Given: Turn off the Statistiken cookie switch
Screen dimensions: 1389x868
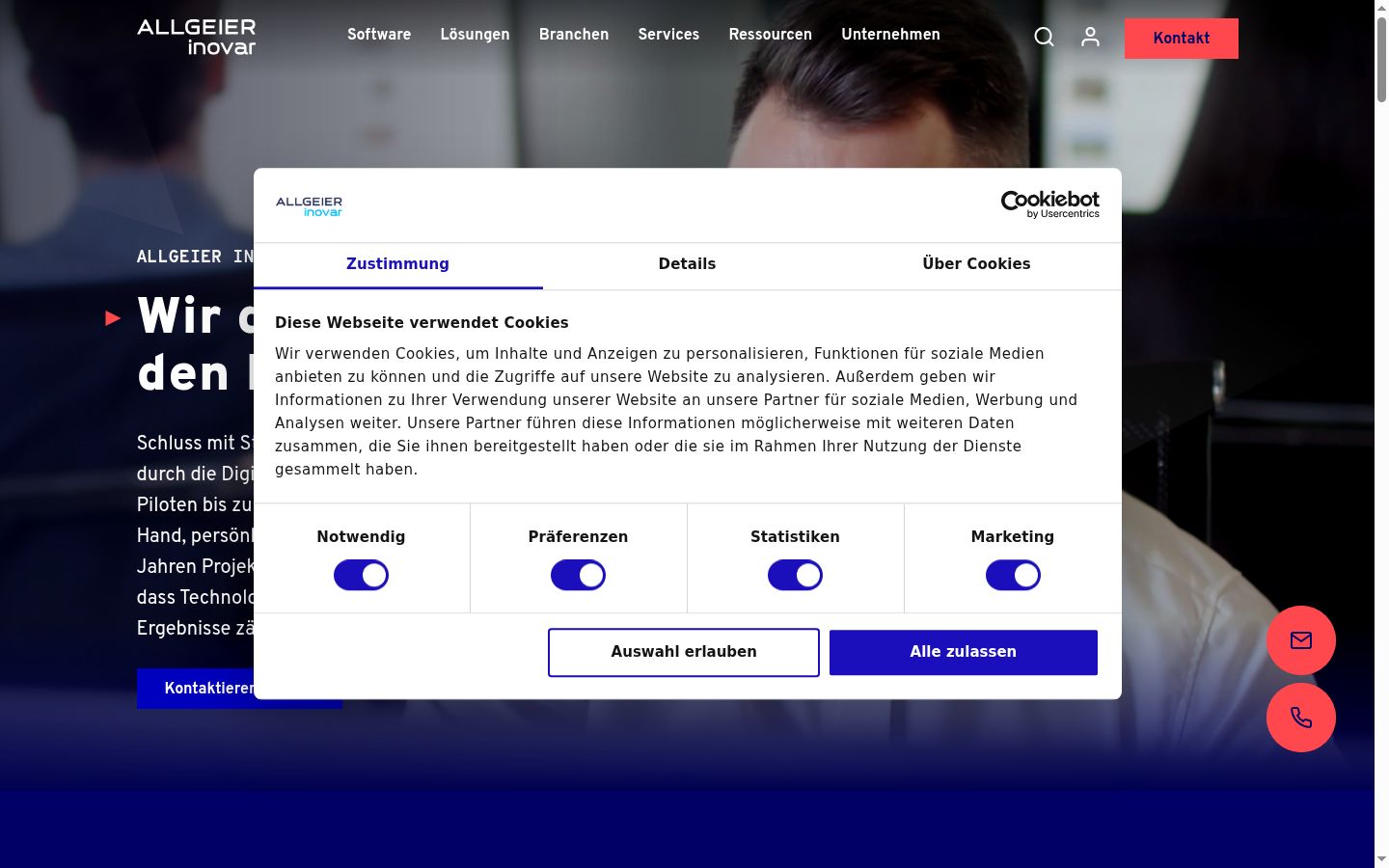Looking at the screenshot, I should pyautogui.click(x=795, y=576).
